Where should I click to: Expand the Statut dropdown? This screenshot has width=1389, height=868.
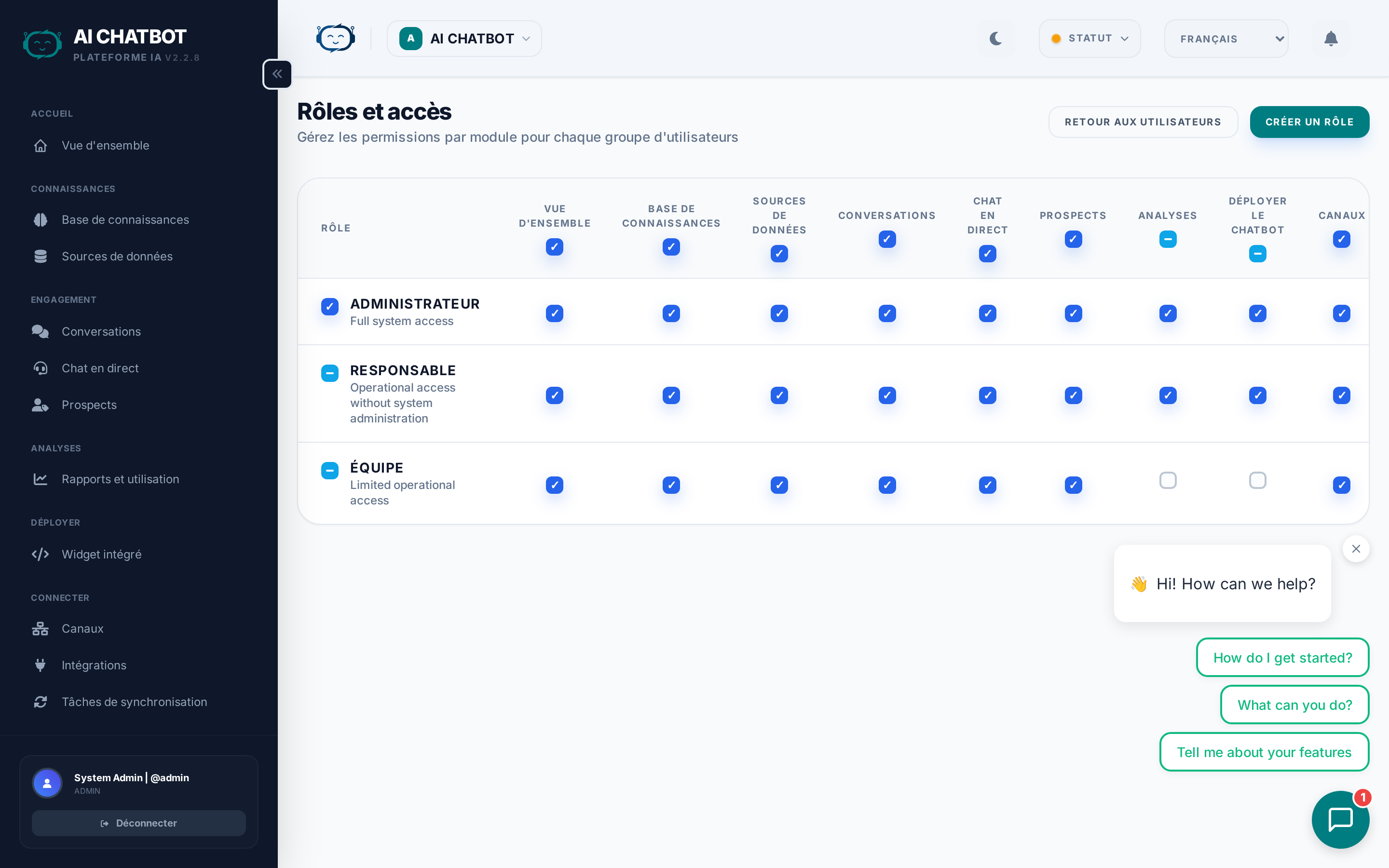1089,39
